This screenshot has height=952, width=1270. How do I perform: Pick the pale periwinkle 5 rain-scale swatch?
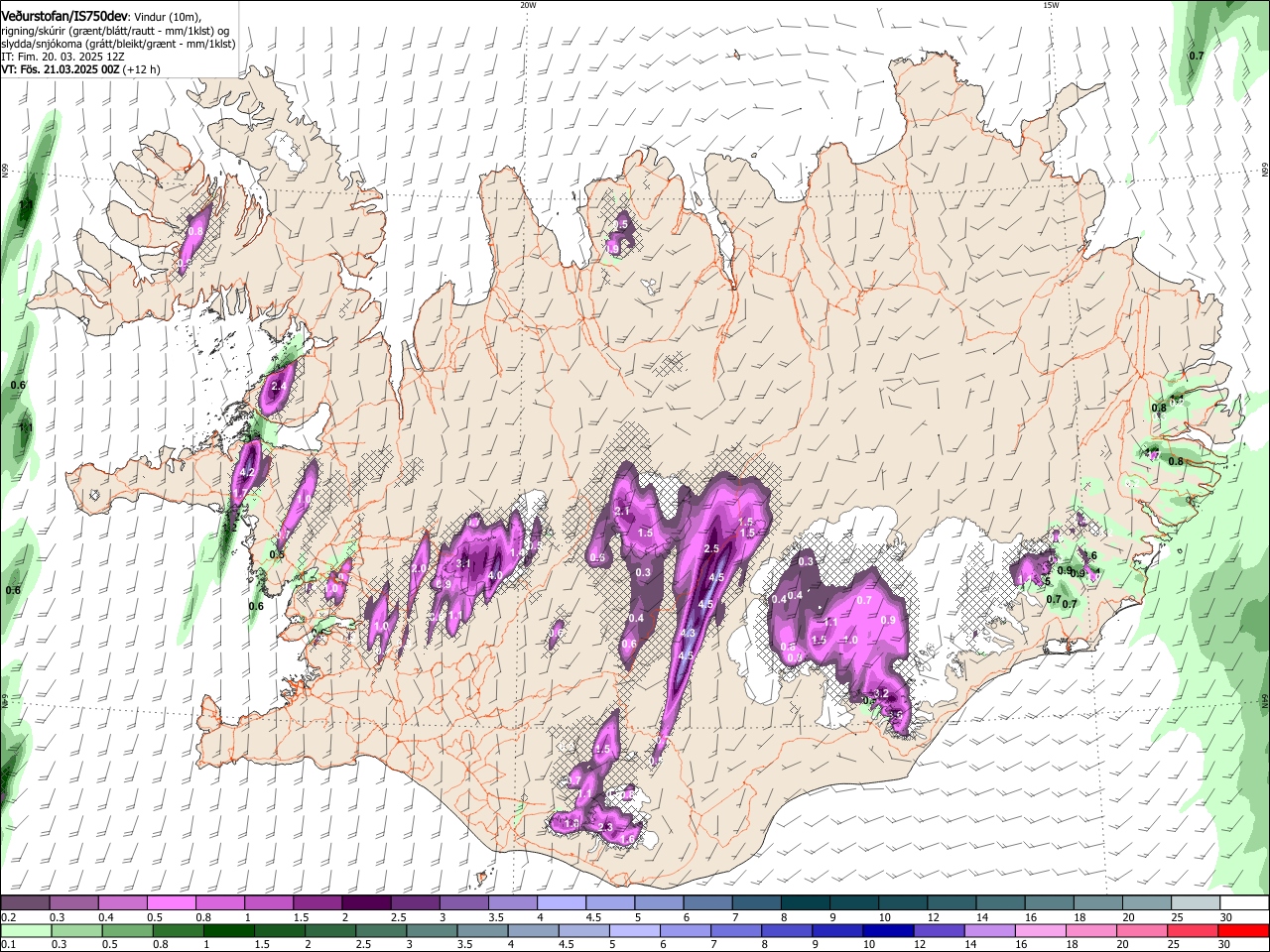pyautogui.click(x=635, y=930)
